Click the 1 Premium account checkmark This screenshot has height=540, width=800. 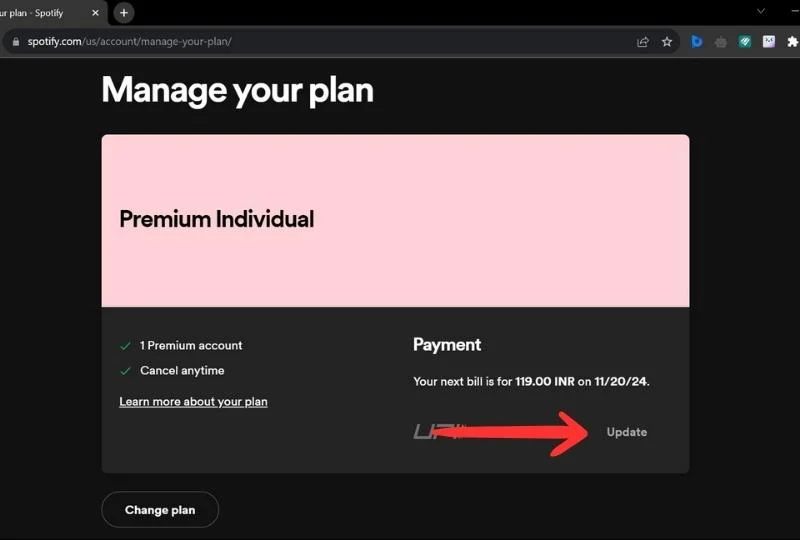[125, 346]
